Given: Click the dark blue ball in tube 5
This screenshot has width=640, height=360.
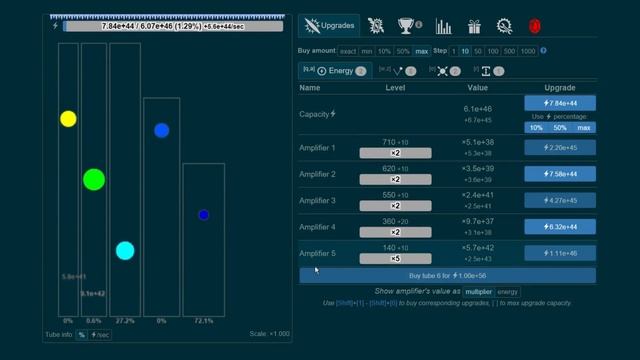Looking at the screenshot, I should (x=204, y=215).
